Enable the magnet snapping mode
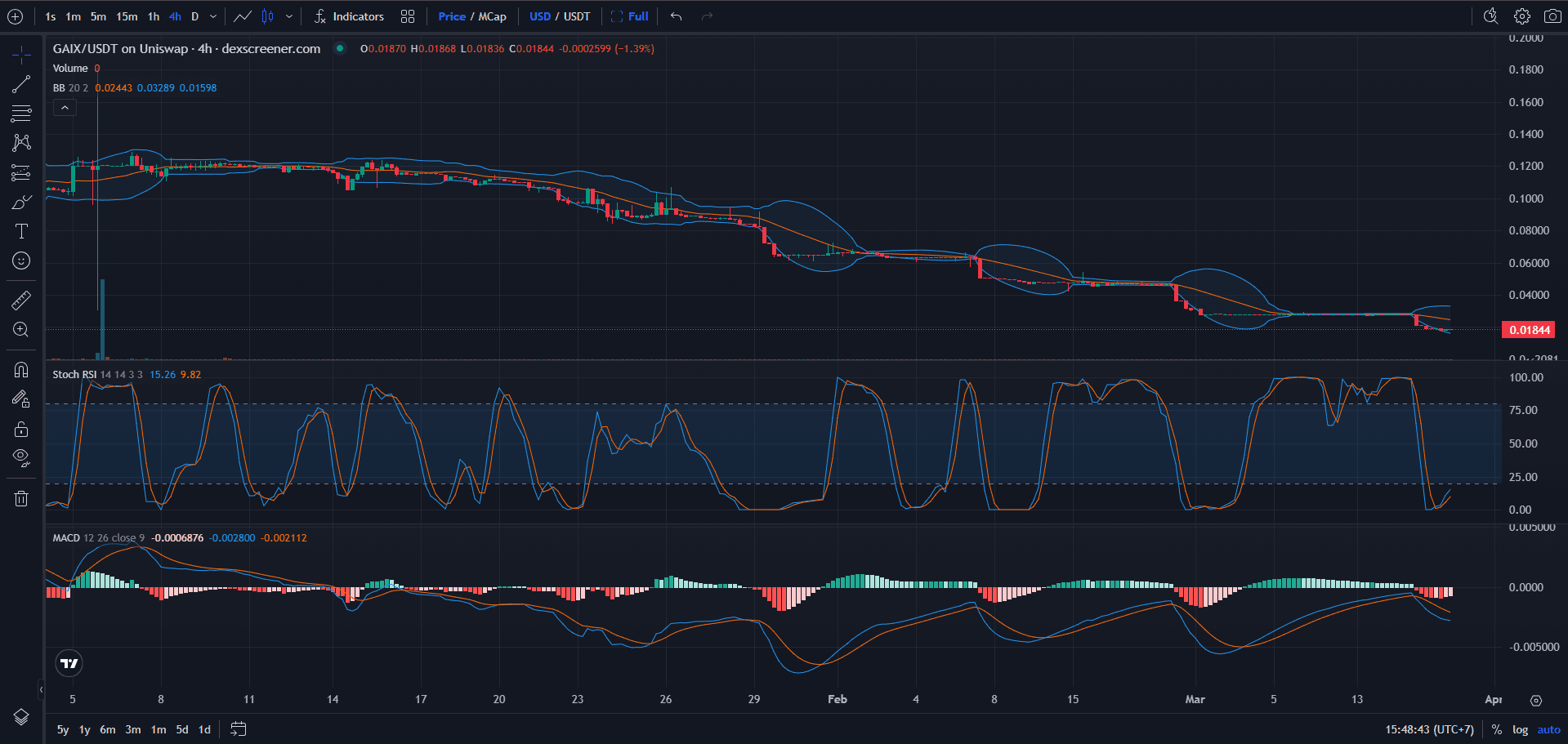Image resolution: width=1568 pixels, height=744 pixels. point(21,369)
